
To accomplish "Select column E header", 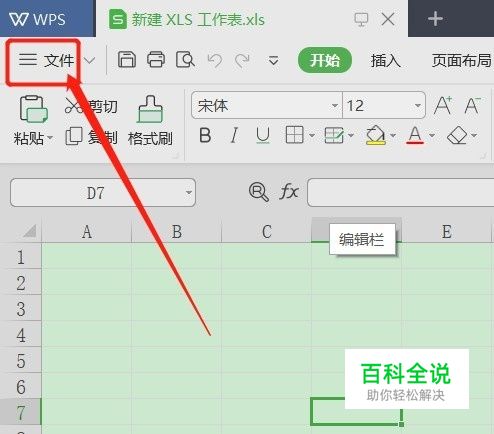I will click(x=447, y=231).
